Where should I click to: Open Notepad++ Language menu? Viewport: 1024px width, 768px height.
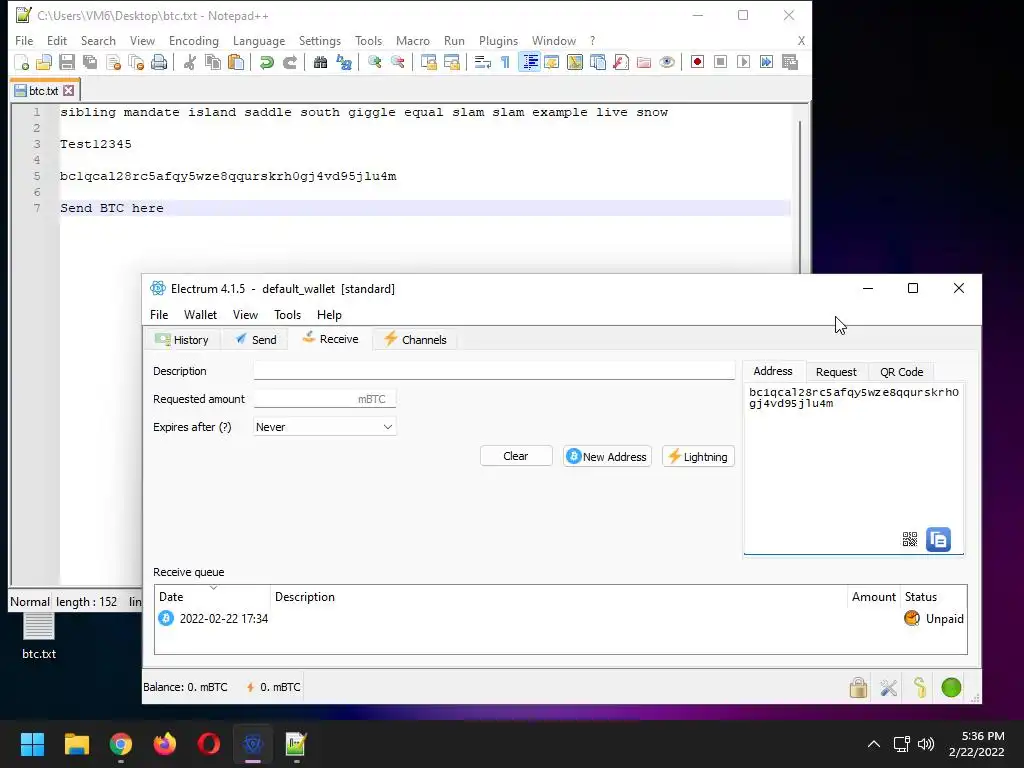click(x=259, y=40)
